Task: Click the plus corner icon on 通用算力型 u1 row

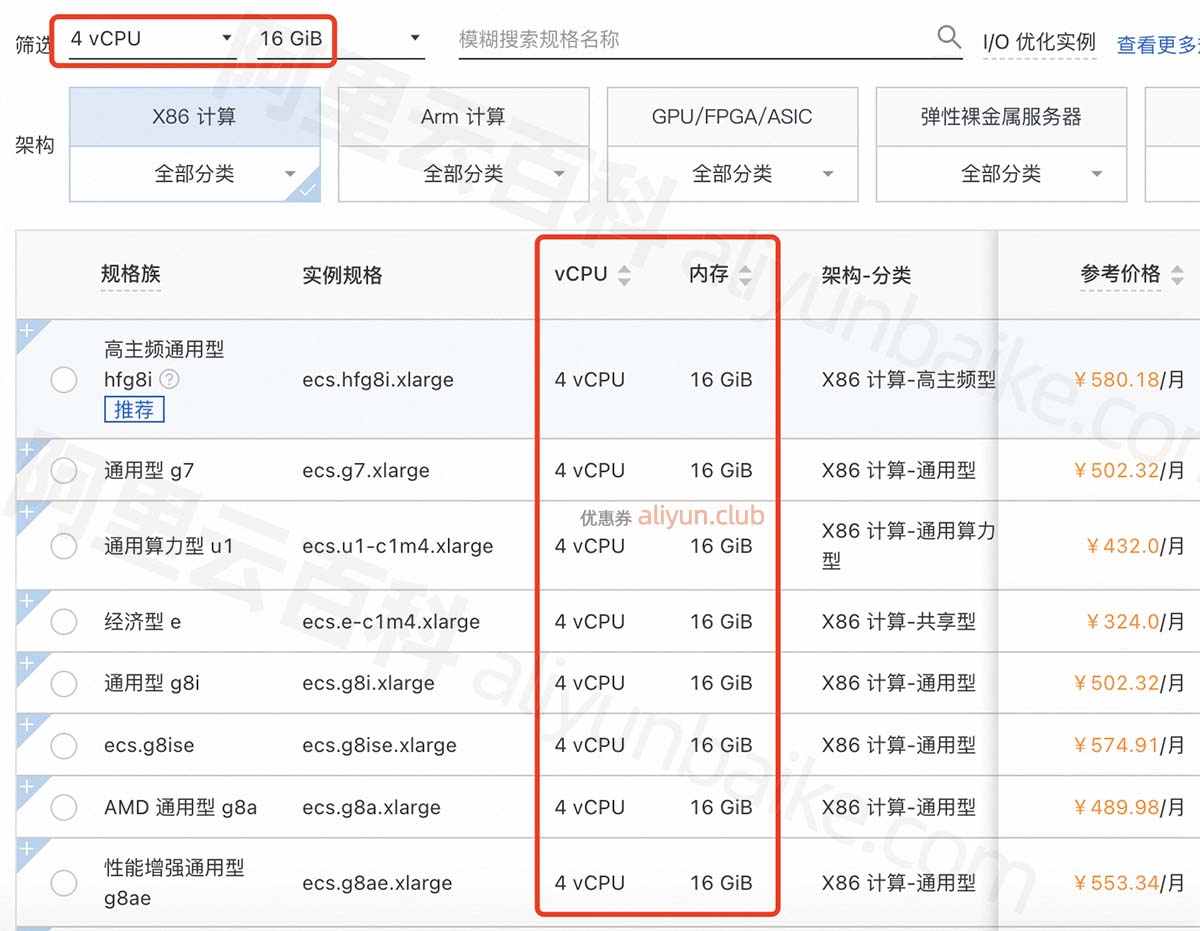Action: pyautogui.click(x=27, y=511)
